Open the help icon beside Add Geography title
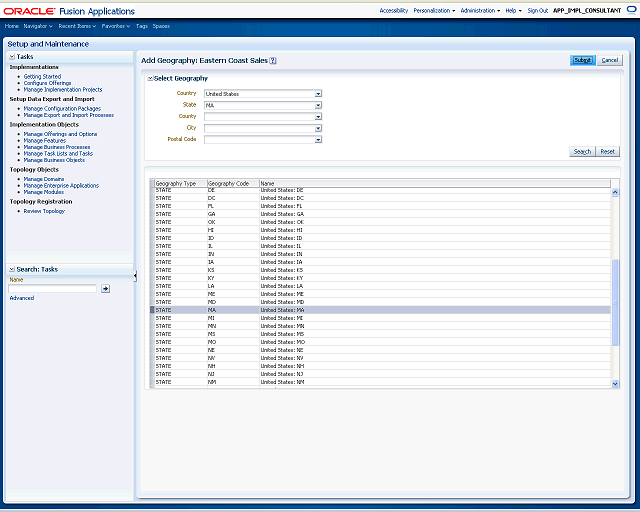640x512 pixels. [273, 60]
